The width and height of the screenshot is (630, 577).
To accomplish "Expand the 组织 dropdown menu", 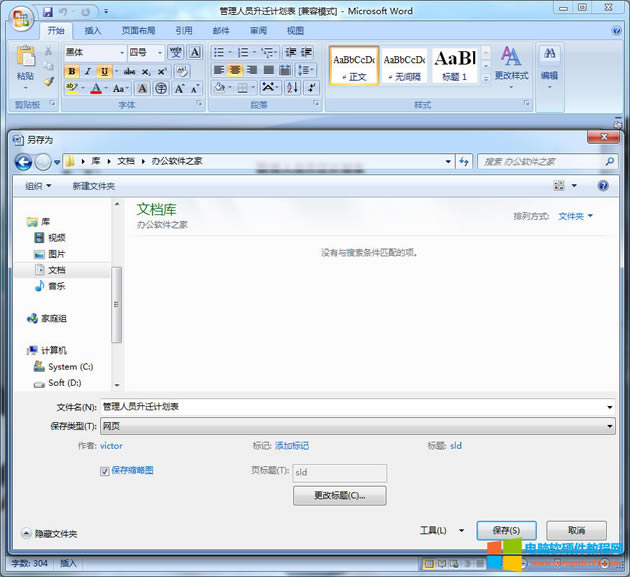I will click(x=39, y=186).
